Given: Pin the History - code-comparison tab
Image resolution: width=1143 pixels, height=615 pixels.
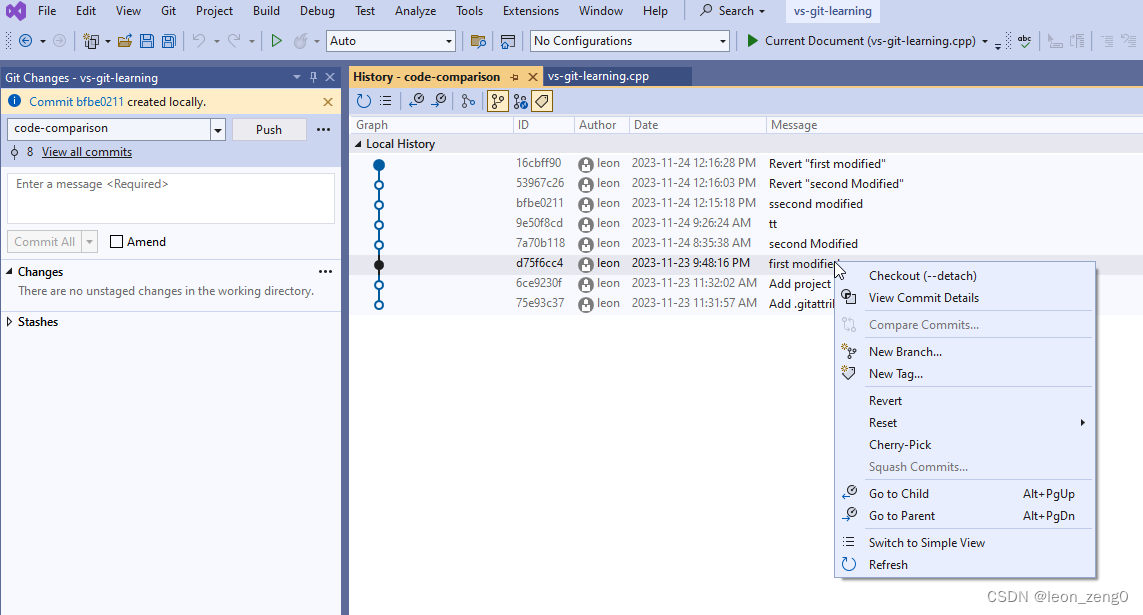Looking at the screenshot, I should (515, 77).
